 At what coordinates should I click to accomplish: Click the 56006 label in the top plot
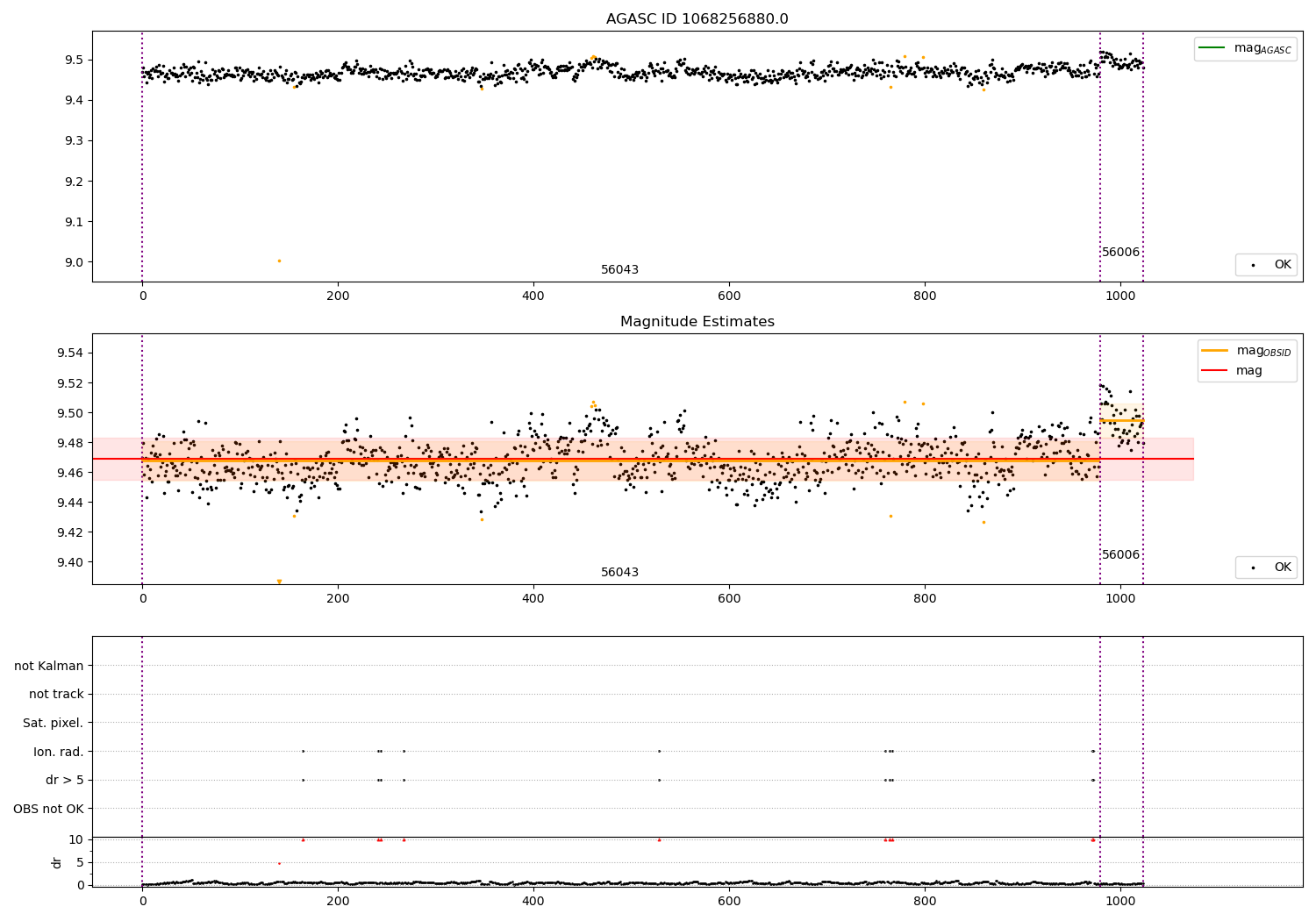(1120, 253)
